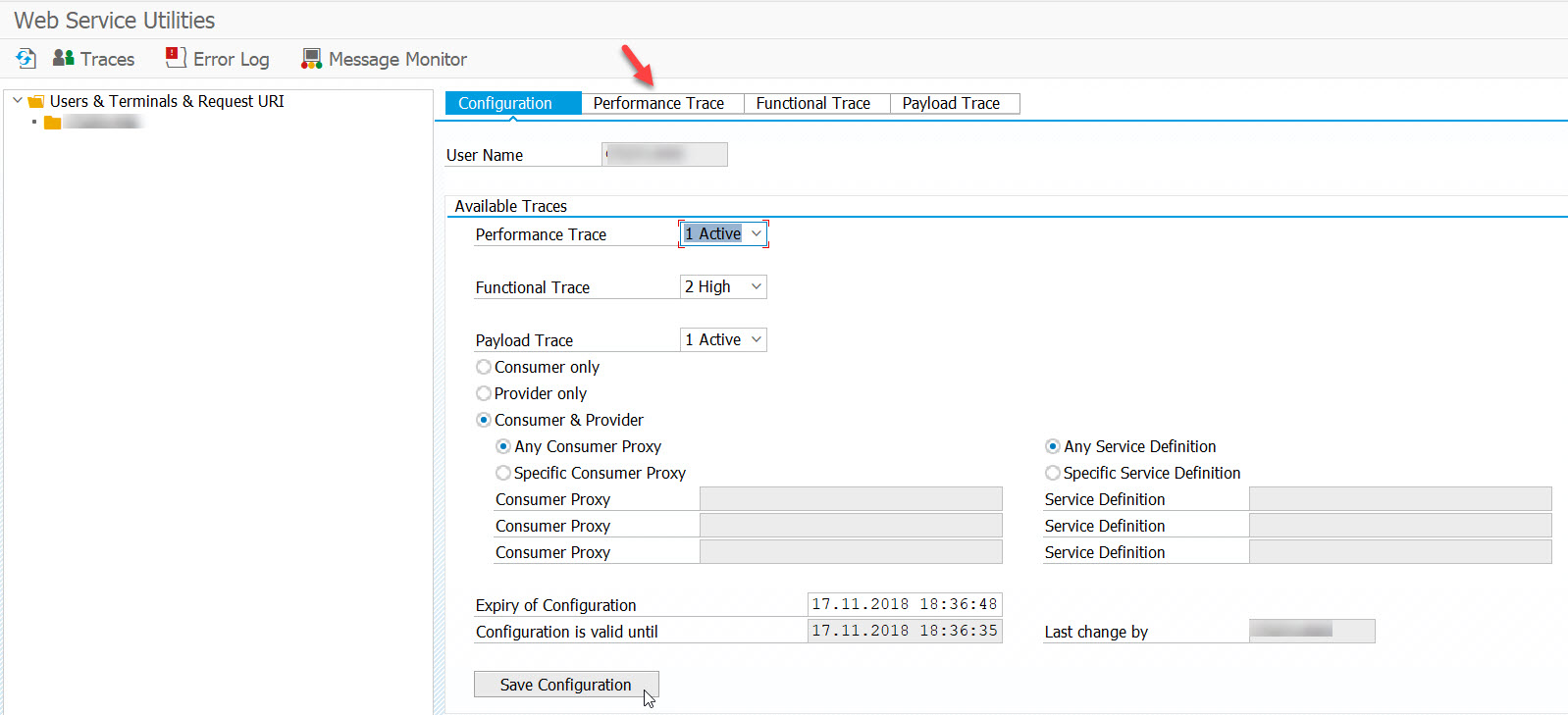Select the blurred user folder in tree

(93, 123)
